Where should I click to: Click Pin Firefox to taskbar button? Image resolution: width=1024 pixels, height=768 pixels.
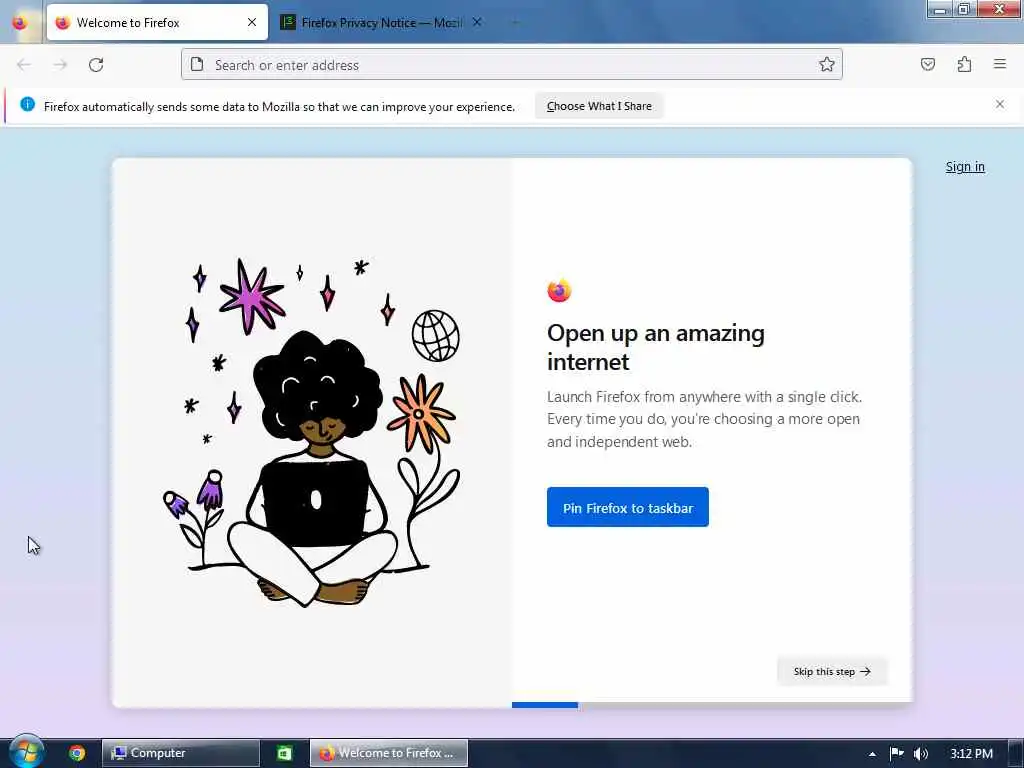tap(628, 507)
